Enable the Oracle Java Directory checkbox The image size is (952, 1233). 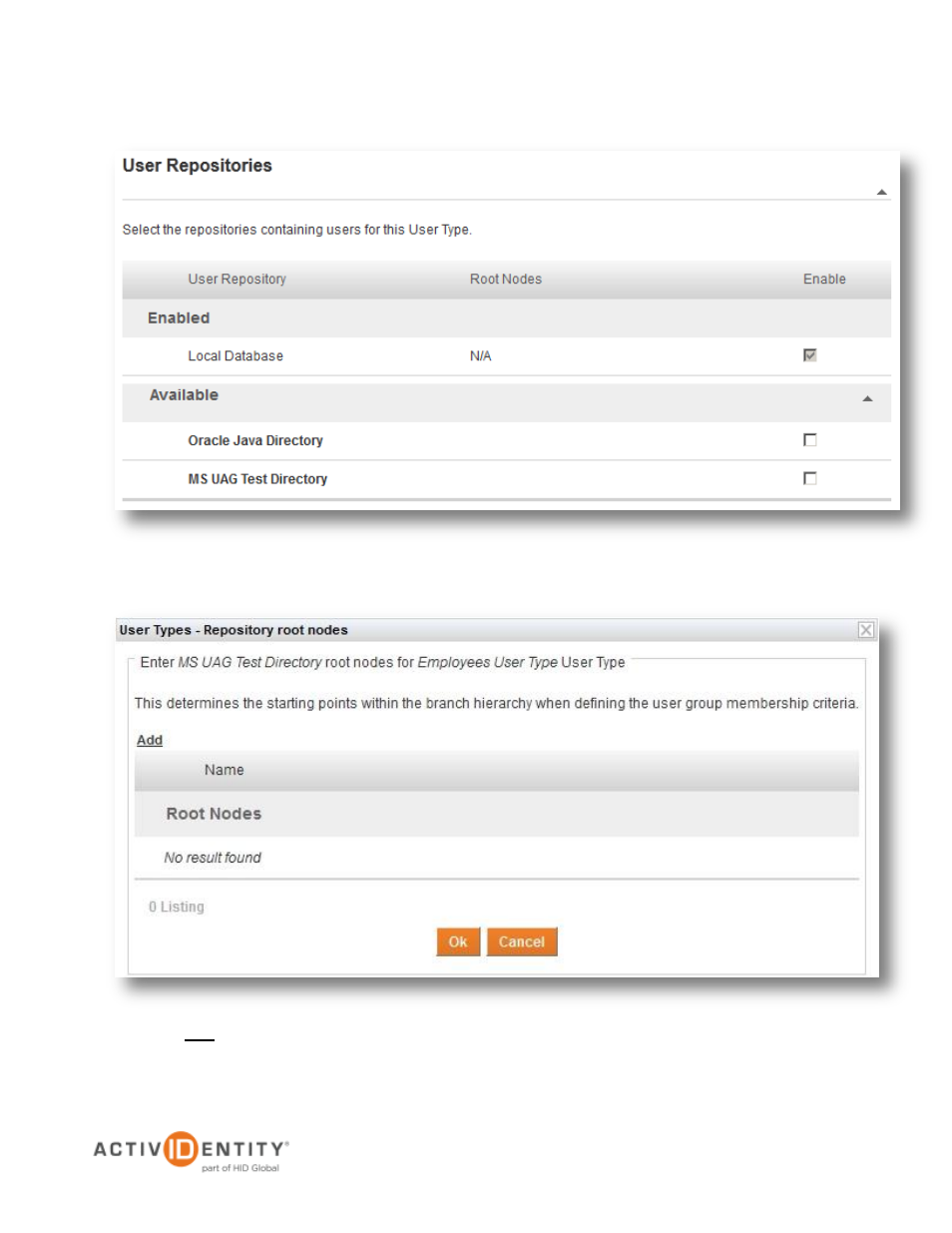[809, 440]
